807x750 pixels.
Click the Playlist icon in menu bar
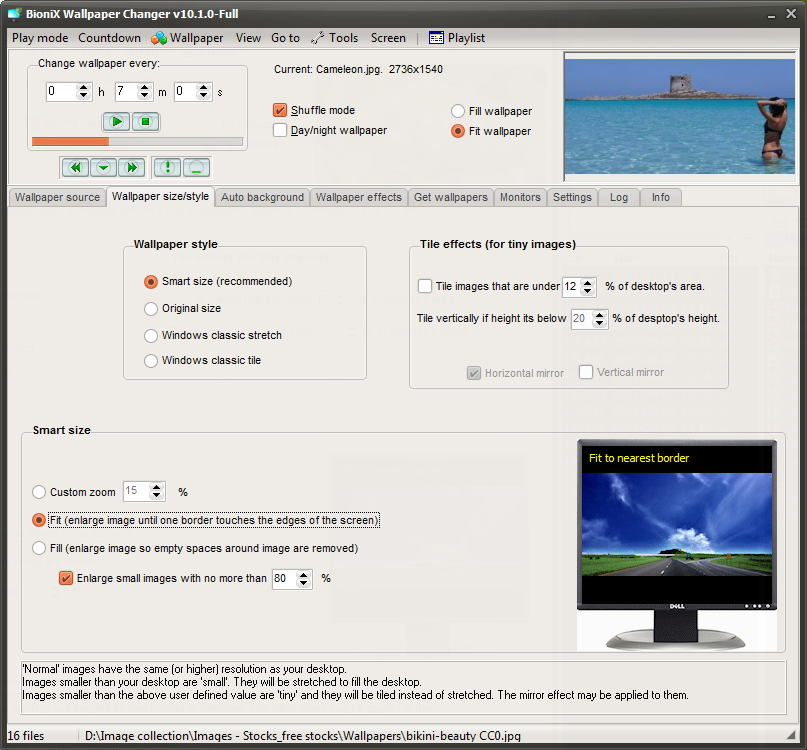[436, 38]
